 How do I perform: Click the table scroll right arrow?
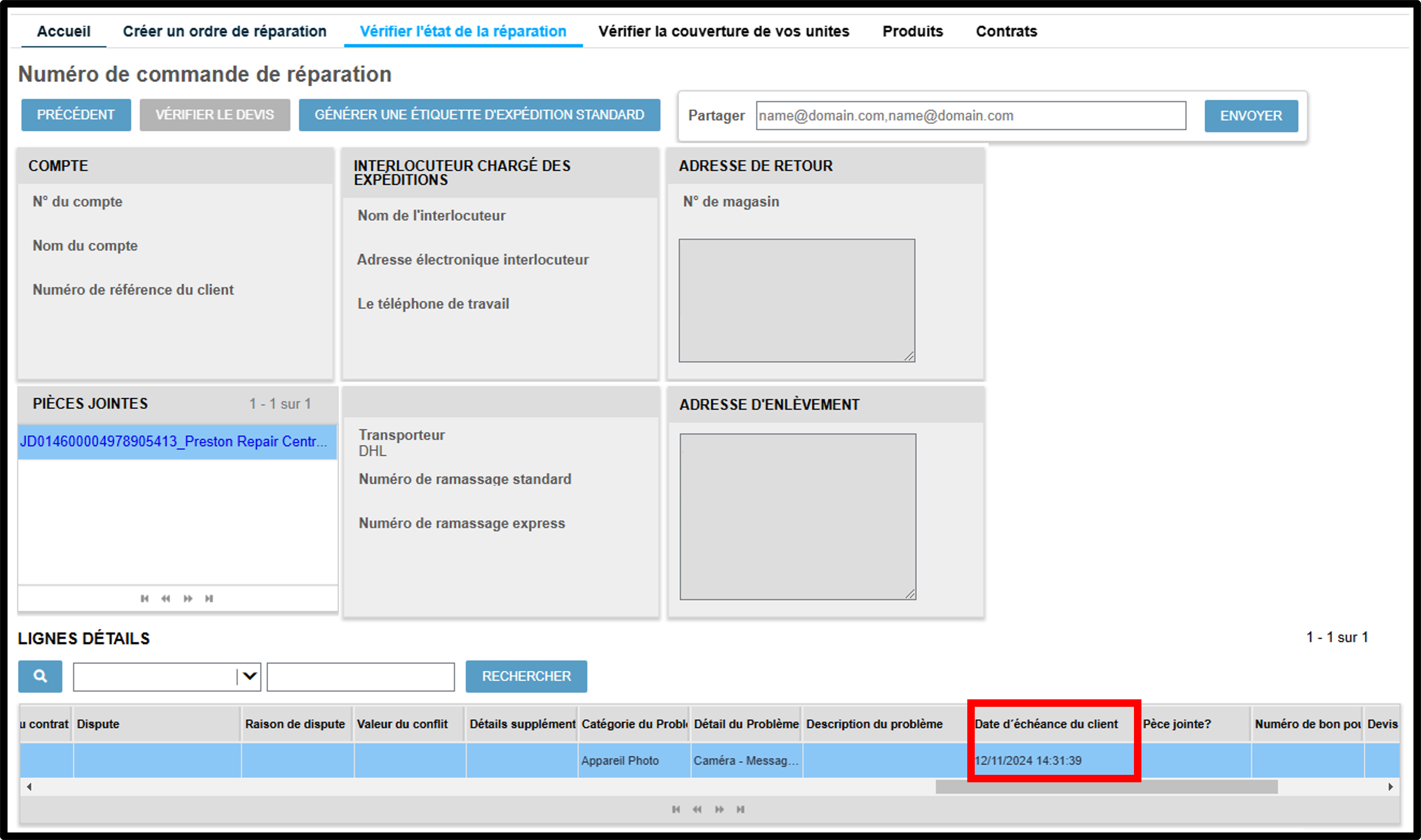[x=1390, y=787]
